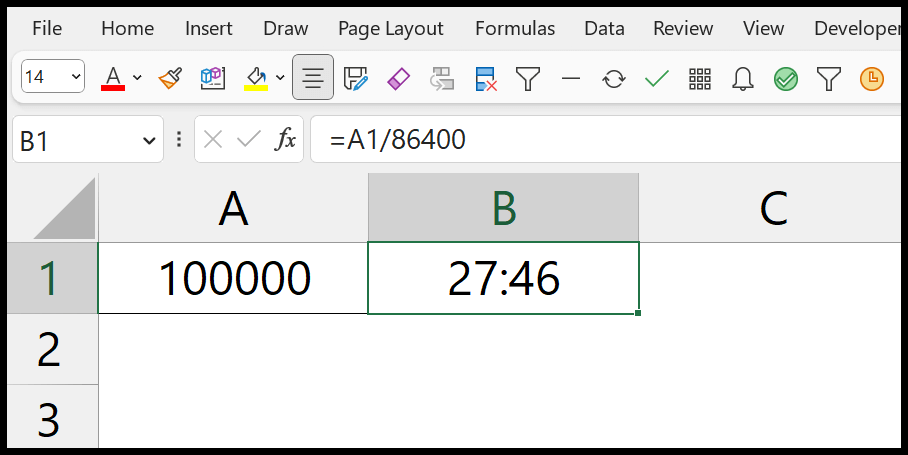
Task: Select cell A1 containing 100000
Action: pyautogui.click(x=233, y=278)
